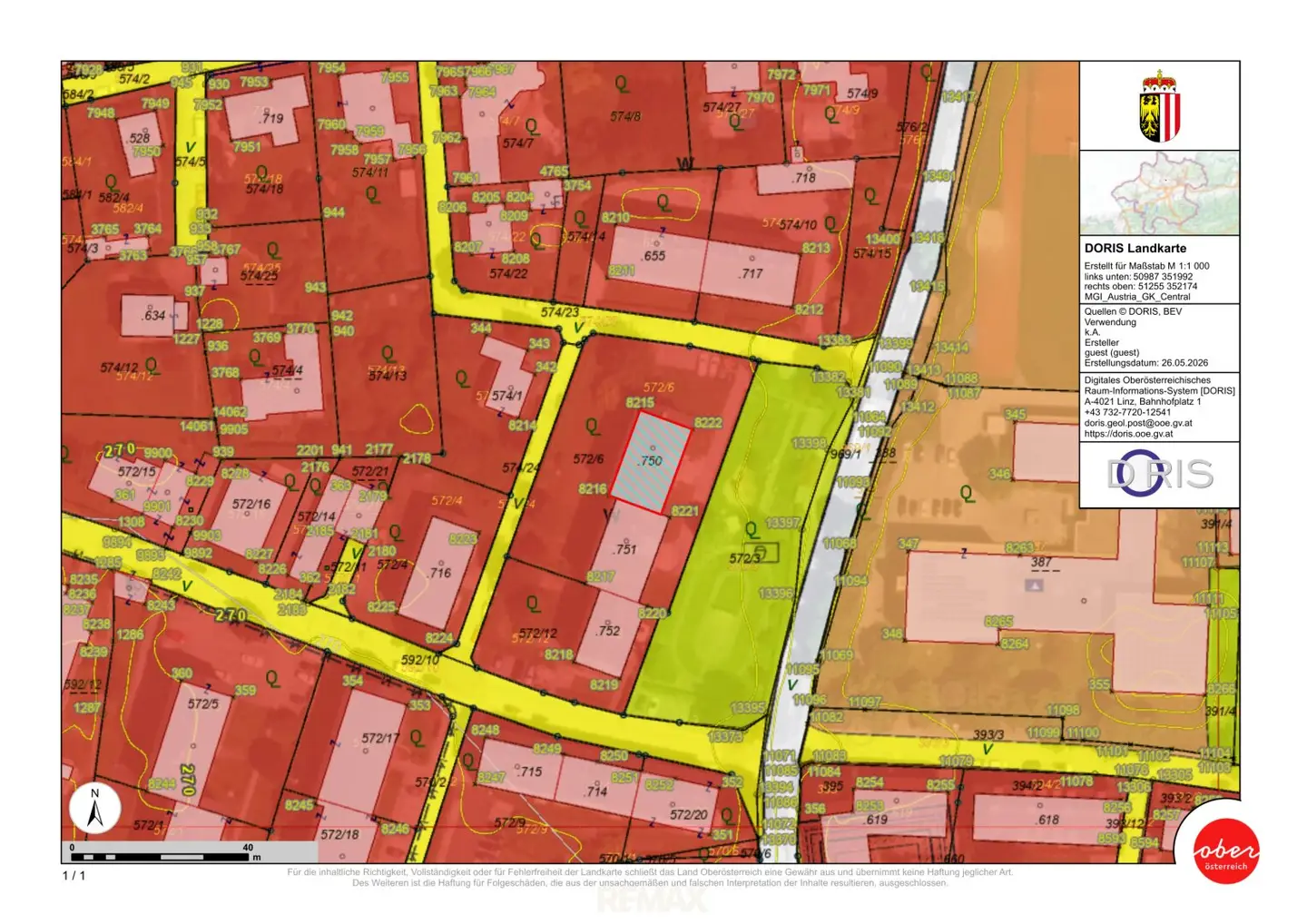Viewport: 1307px width, 924px height.
Task: Select the building labeled .634
Action: (153, 316)
